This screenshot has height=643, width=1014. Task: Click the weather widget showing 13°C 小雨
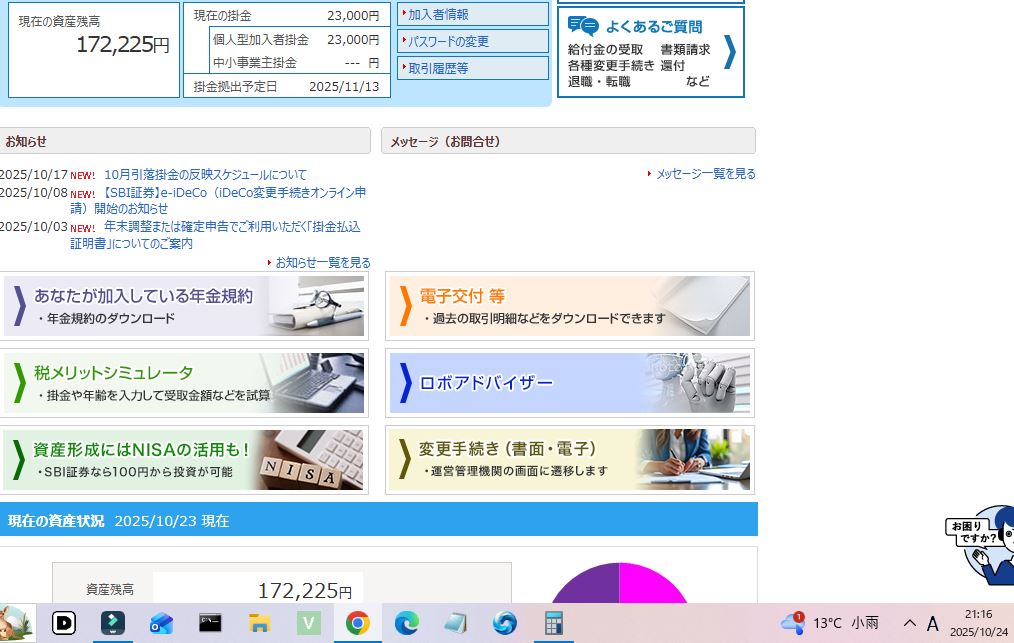tap(830, 623)
